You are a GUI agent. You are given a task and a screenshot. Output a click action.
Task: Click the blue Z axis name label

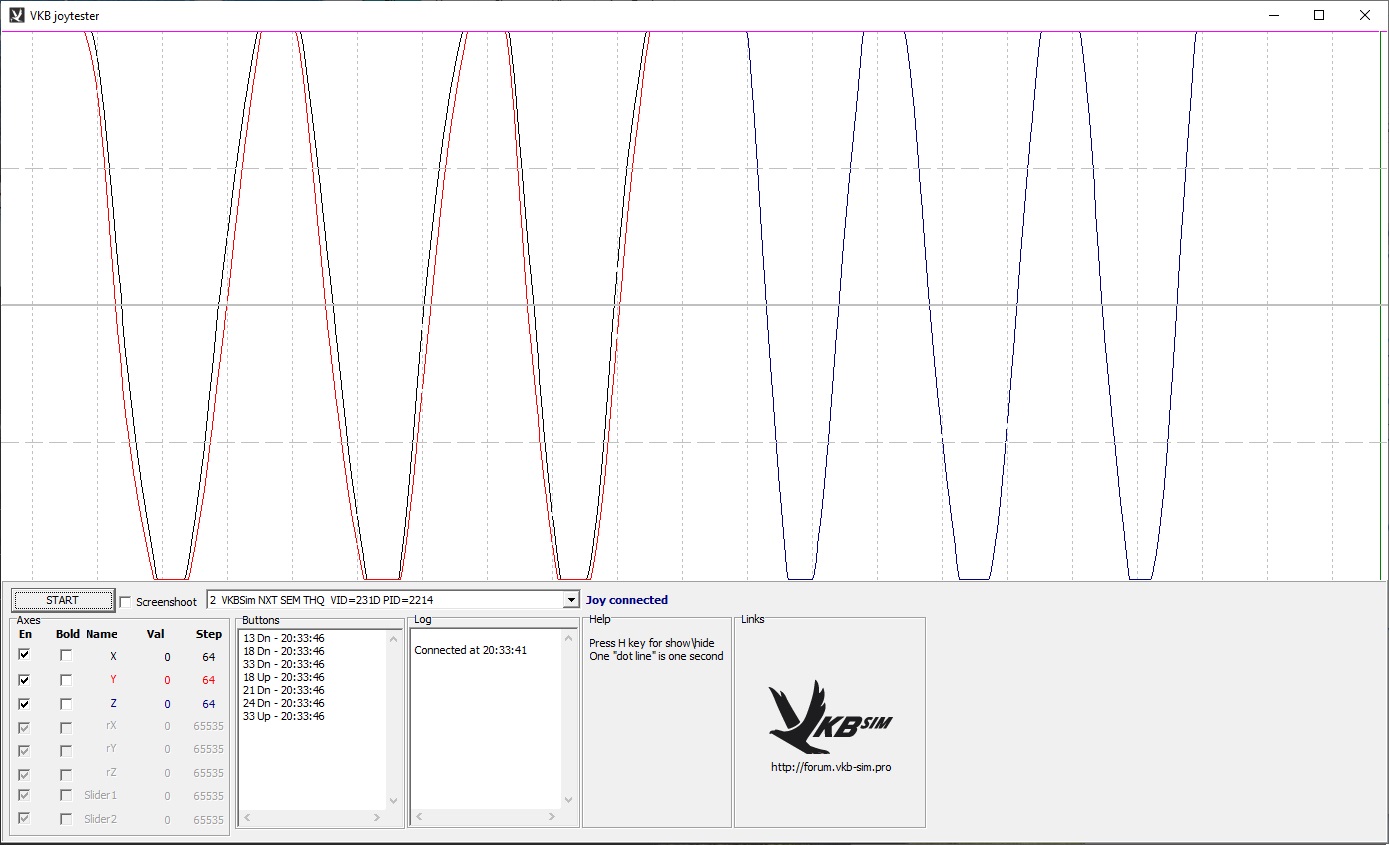point(113,704)
